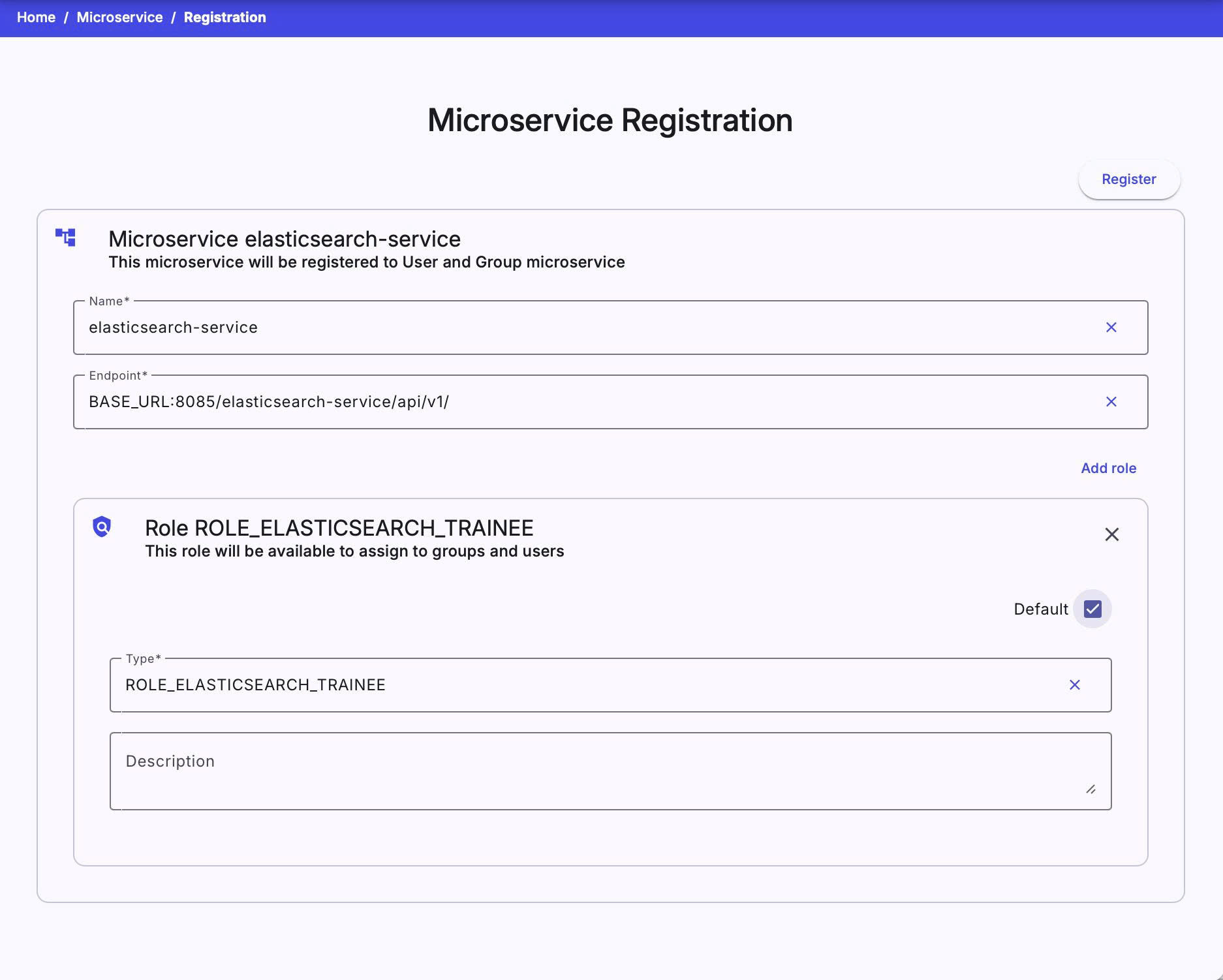Open Microservice from the breadcrumb trail
This screenshot has width=1223, height=980.
(119, 18)
